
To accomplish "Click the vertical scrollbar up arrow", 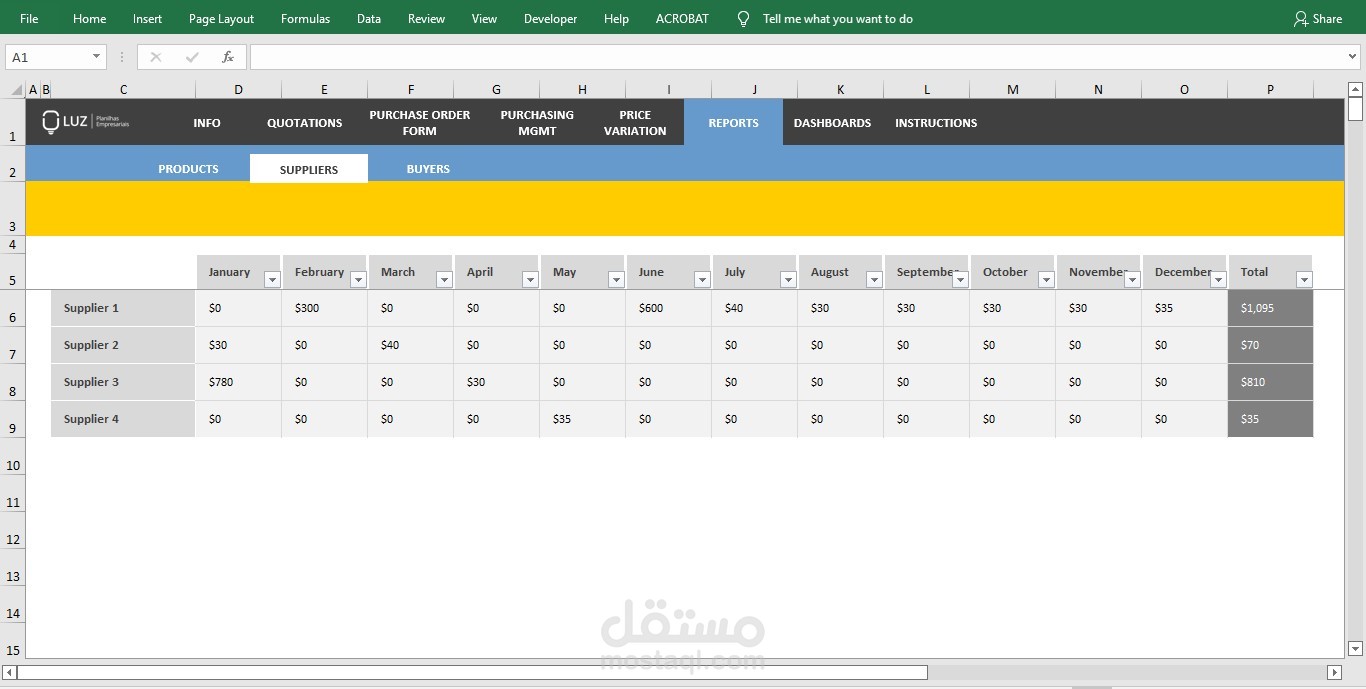I will [x=1355, y=89].
